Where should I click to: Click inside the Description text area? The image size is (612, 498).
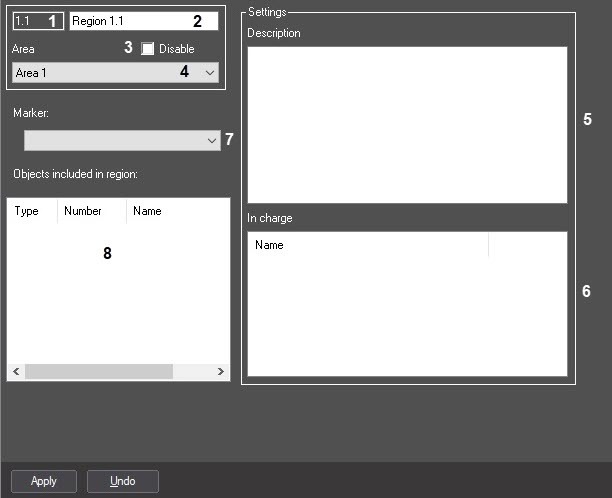pyautogui.click(x=407, y=125)
